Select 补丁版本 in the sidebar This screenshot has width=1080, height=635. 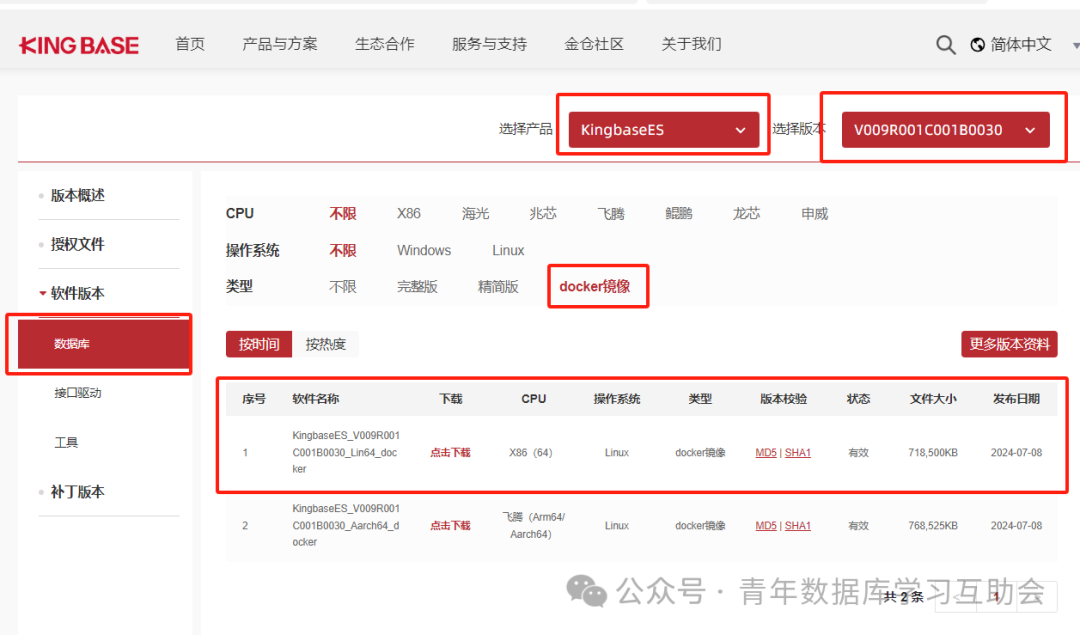coord(78,492)
